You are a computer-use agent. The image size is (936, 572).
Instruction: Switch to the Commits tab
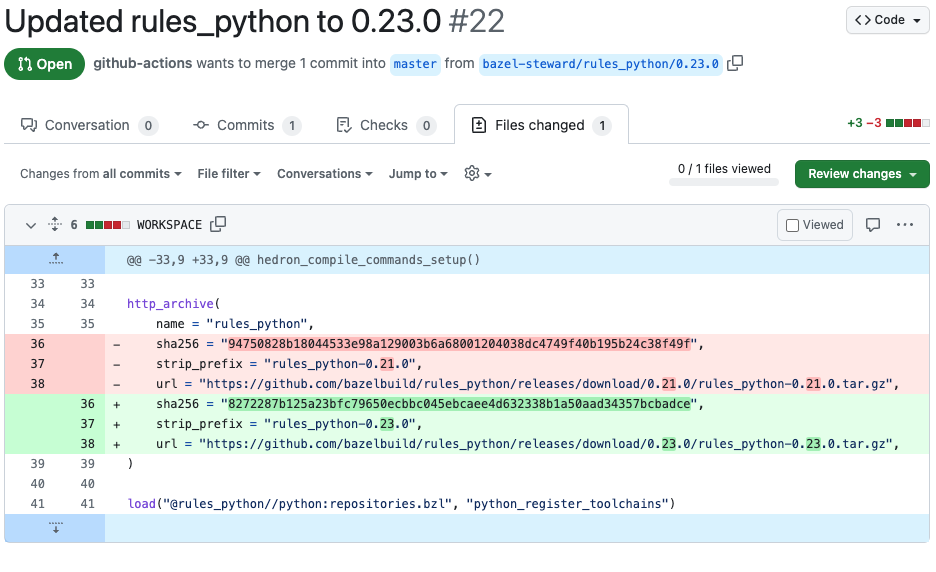click(247, 125)
